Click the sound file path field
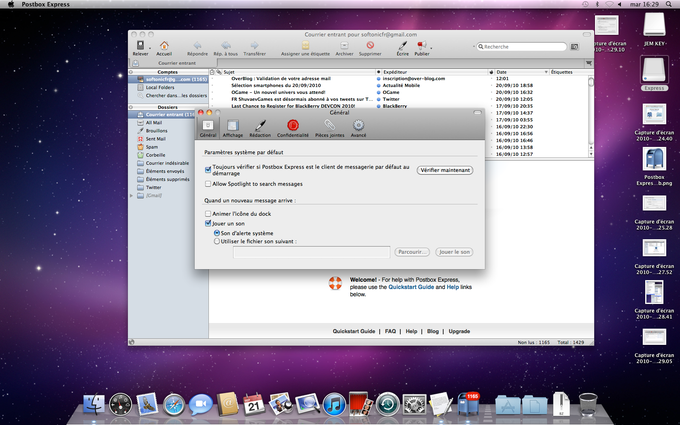The width and height of the screenshot is (680, 425). (x=311, y=252)
